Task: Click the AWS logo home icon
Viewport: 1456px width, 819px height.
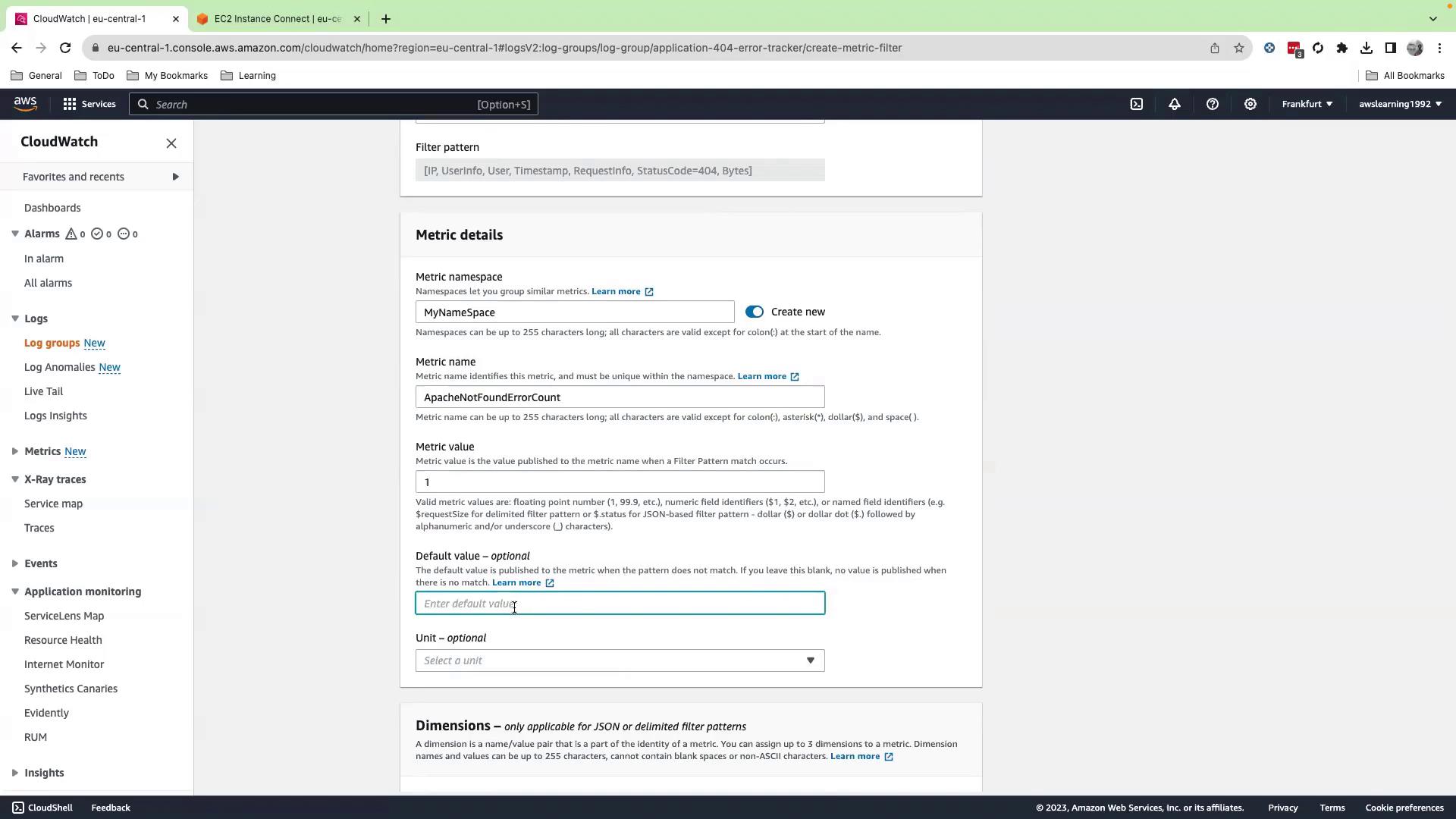Action: tap(25, 104)
